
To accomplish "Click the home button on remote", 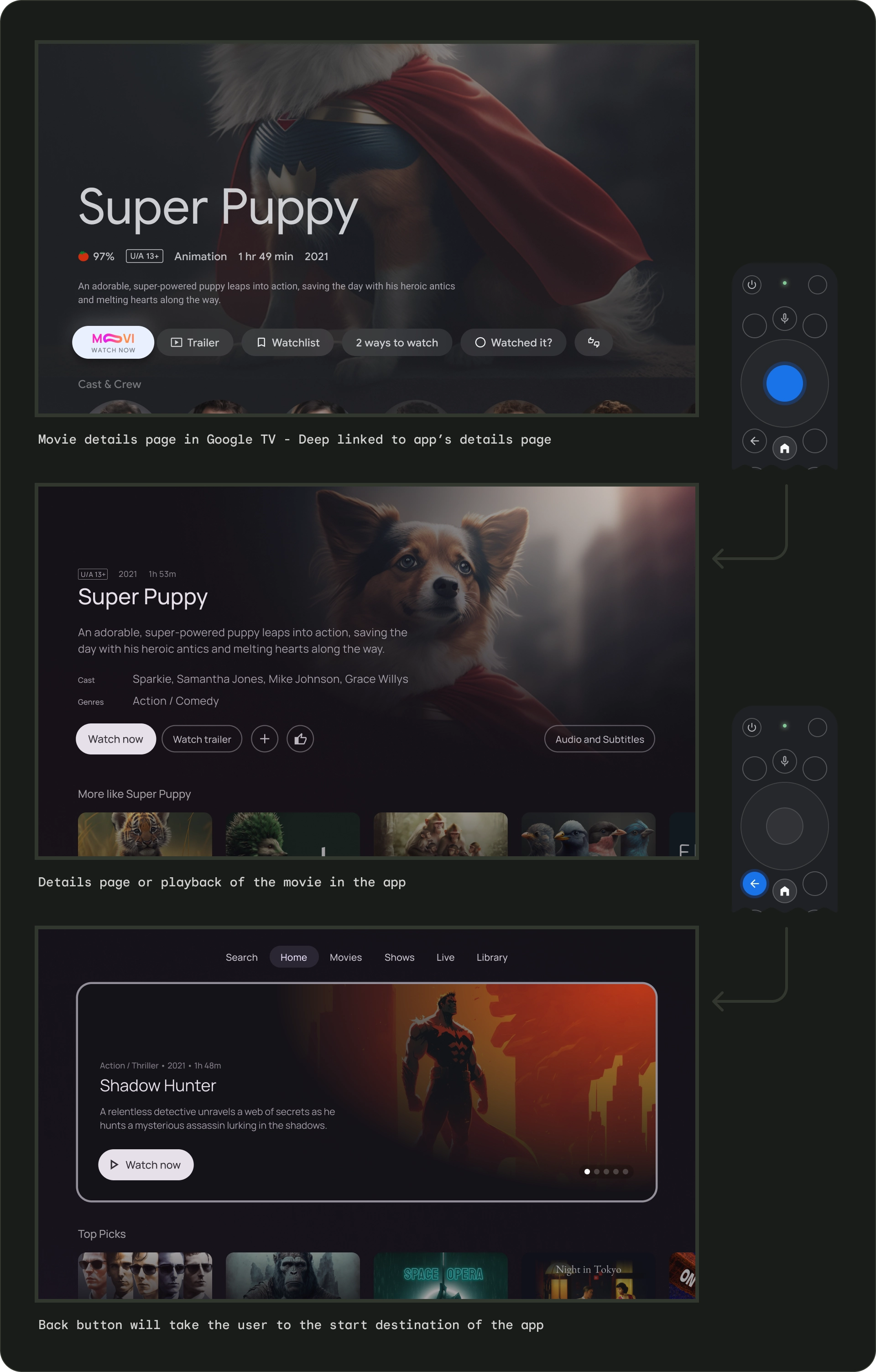I will click(x=784, y=447).
